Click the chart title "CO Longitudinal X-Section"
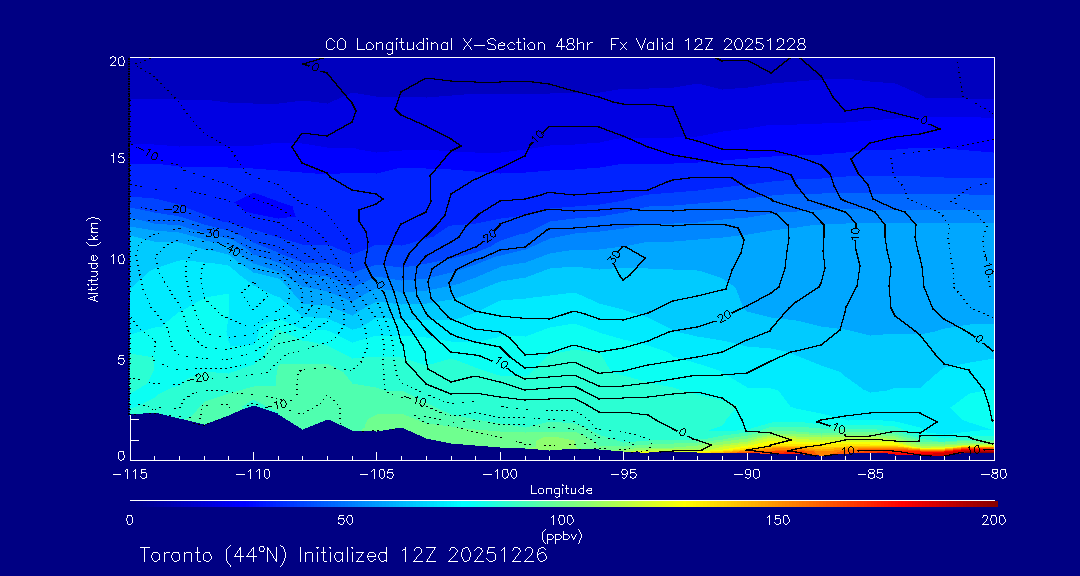 click(x=437, y=44)
